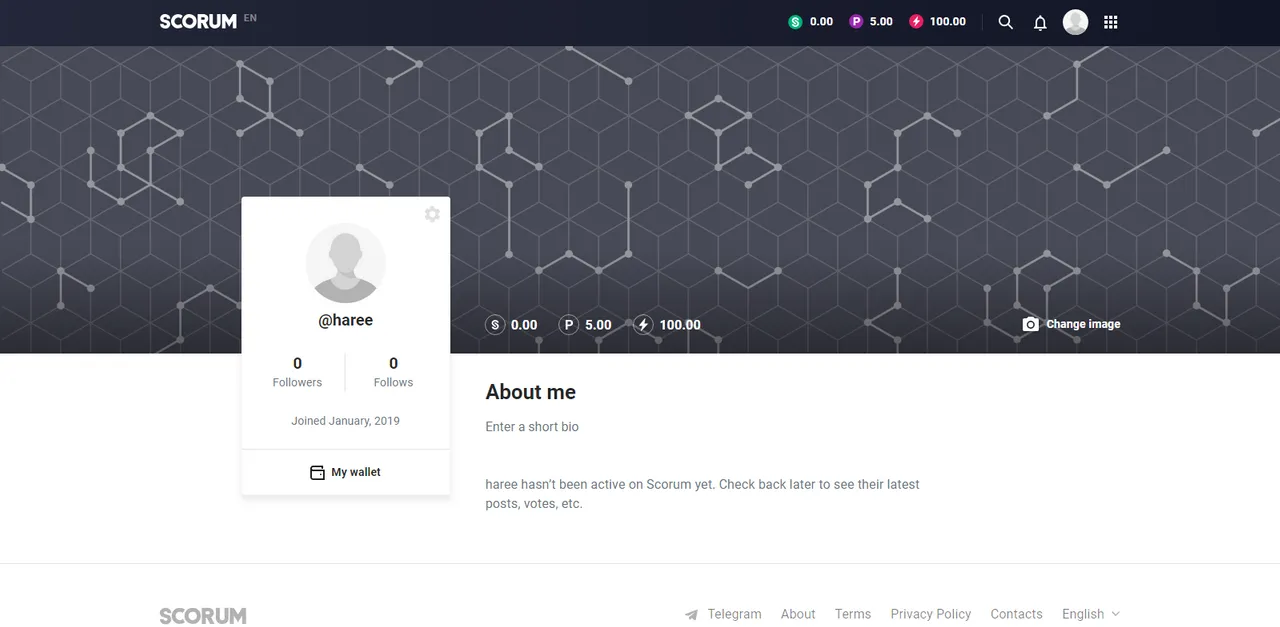The image size is (1280, 627).
Task: Open the Contacts link
Action: pyautogui.click(x=1016, y=614)
